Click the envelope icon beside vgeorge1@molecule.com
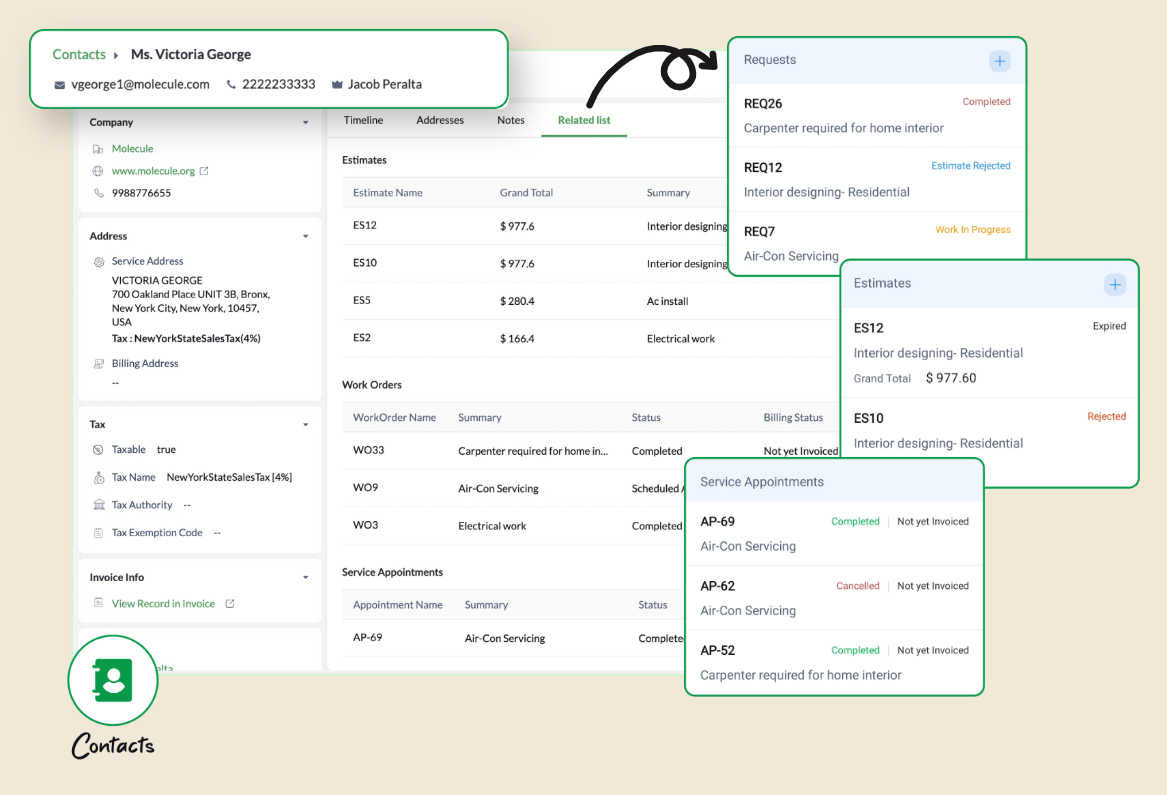Image resolution: width=1167 pixels, height=795 pixels. (61, 85)
